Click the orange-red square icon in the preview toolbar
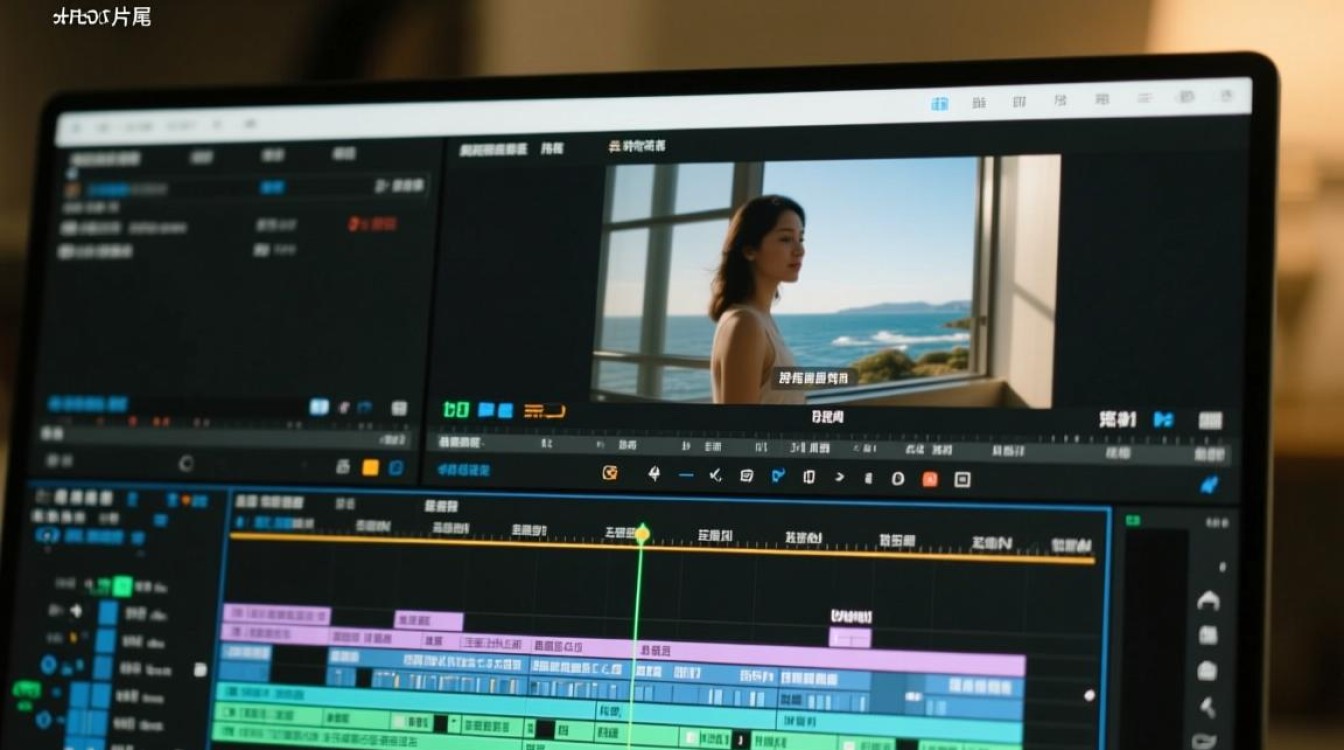This screenshot has height=750, width=1344. pos(930,479)
